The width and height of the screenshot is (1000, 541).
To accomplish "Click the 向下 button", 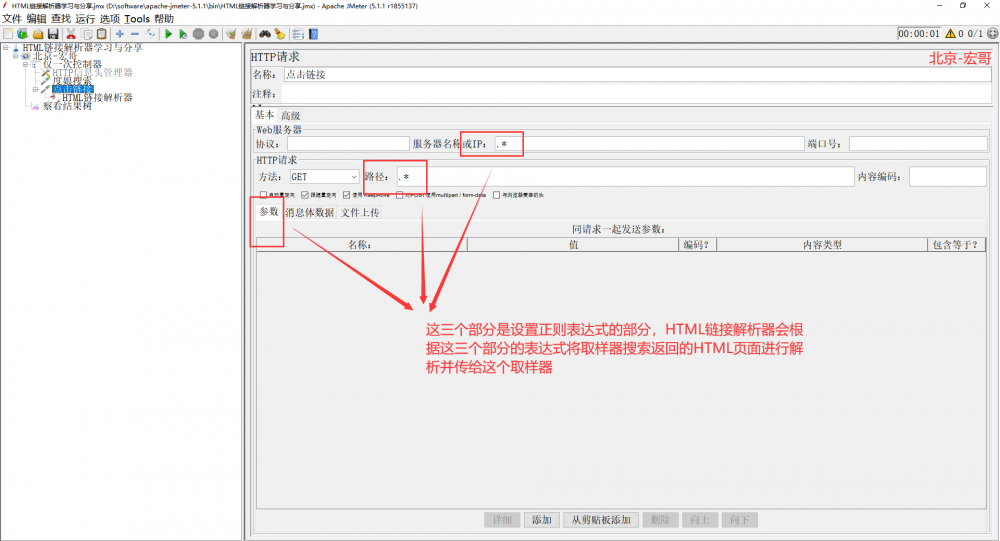I will pyautogui.click(x=739, y=520).
